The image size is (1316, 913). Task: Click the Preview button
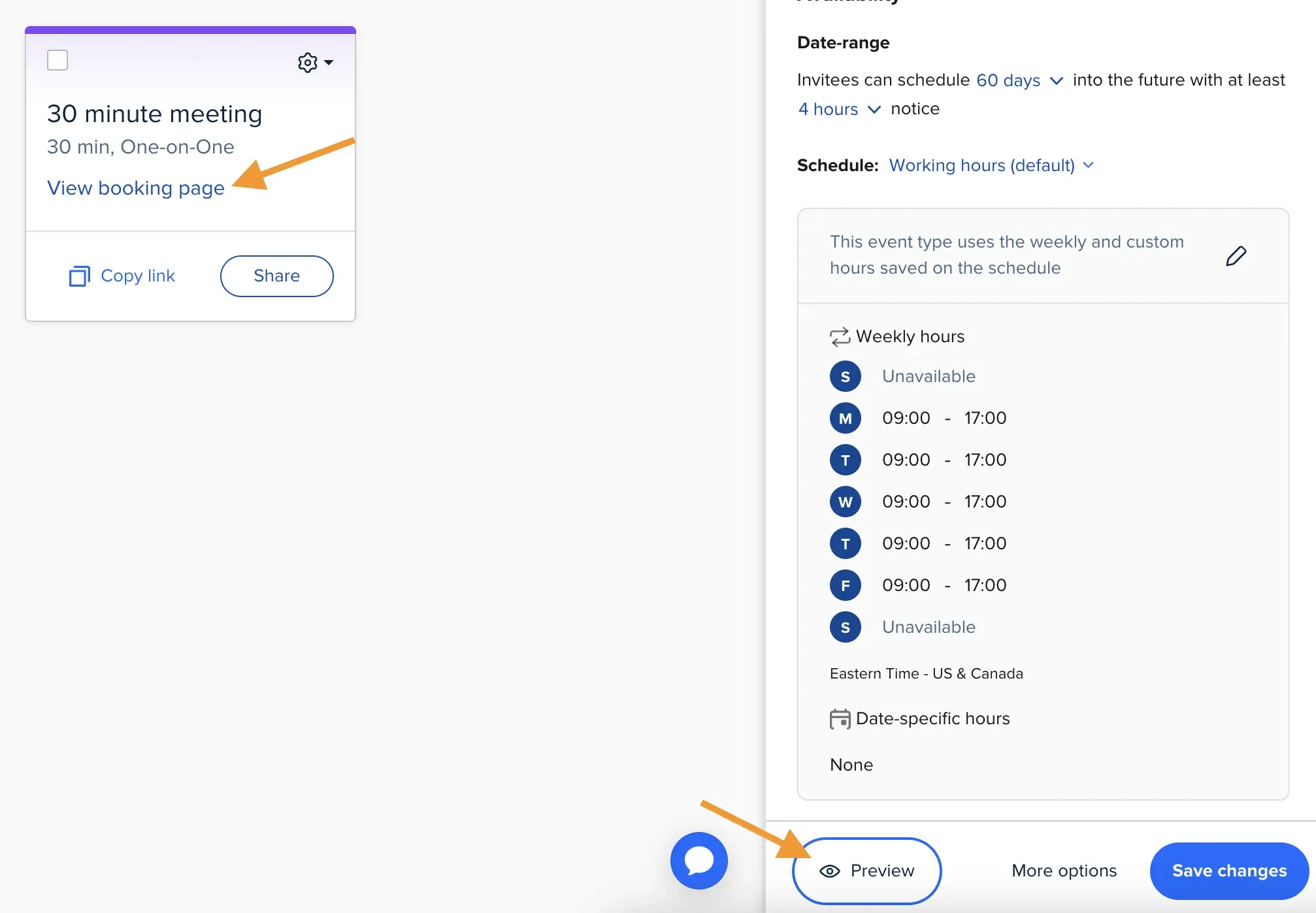click(866, 871)
